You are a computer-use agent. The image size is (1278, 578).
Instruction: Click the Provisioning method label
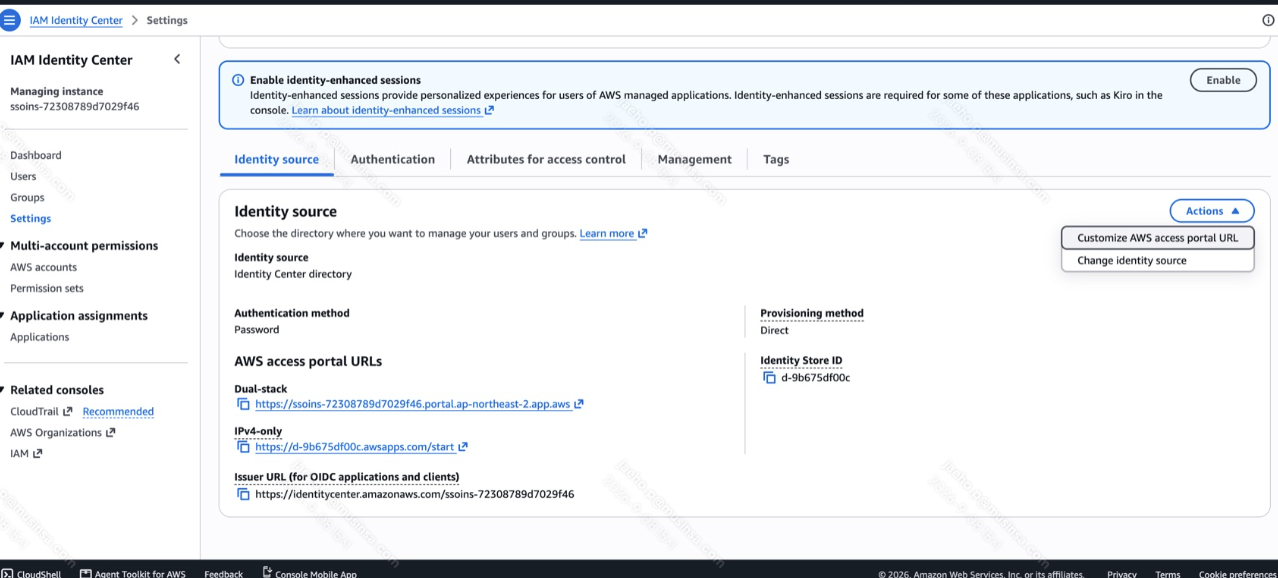[x=811, y=313]
